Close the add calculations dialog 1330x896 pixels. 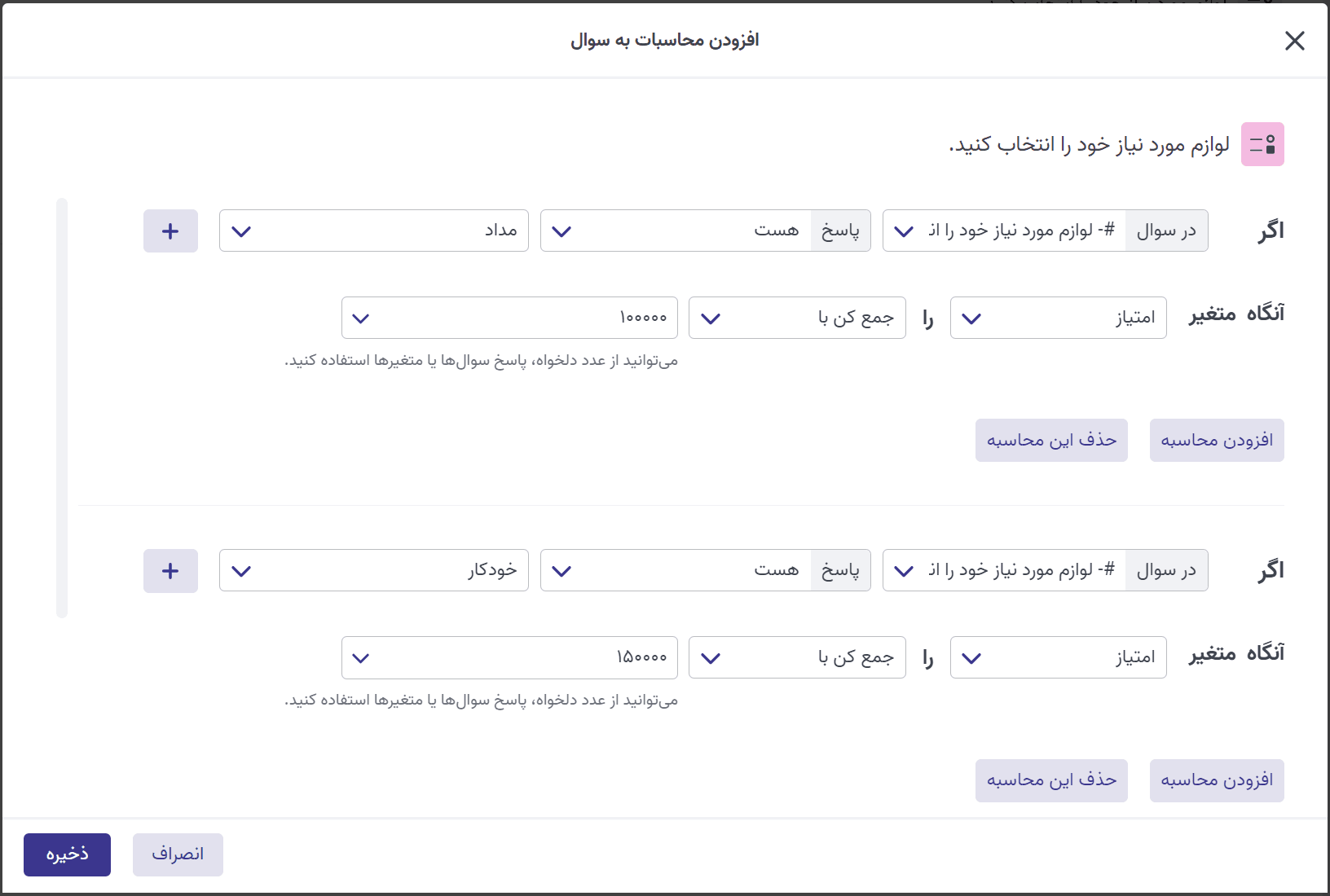click(x=1294, y=41)
